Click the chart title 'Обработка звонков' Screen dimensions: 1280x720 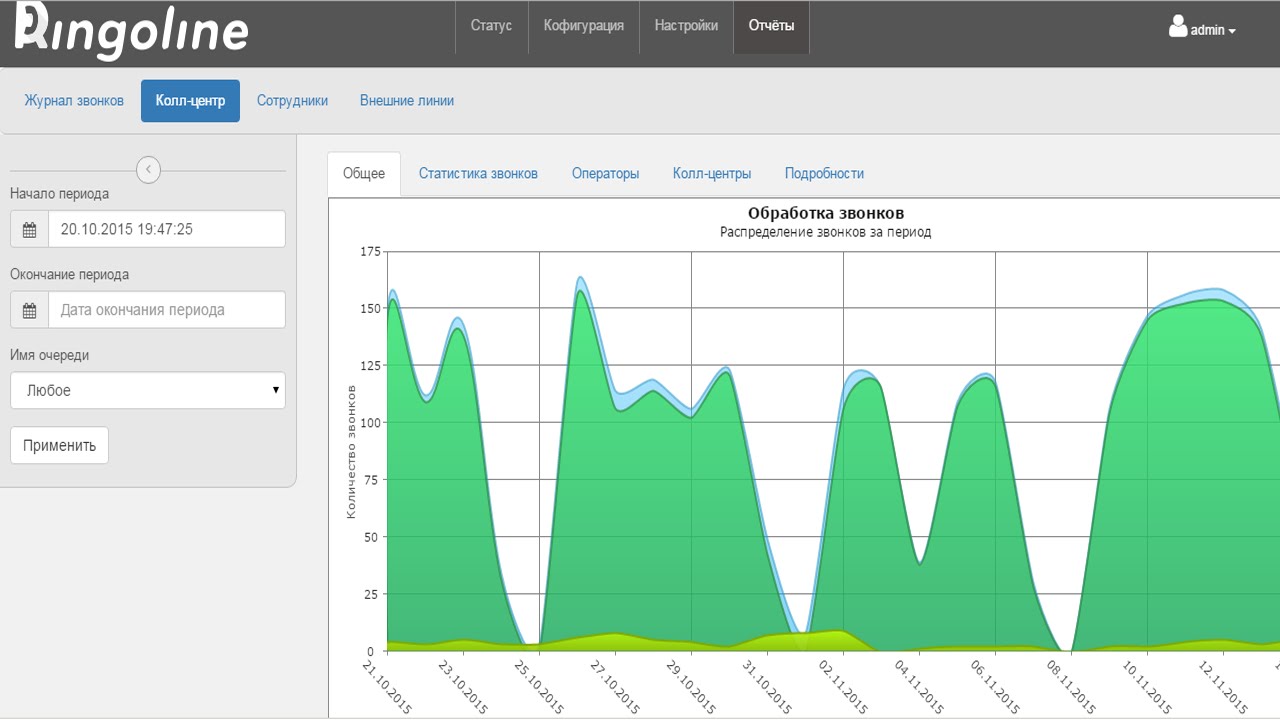pyautogui.click(x=826, y=213)
